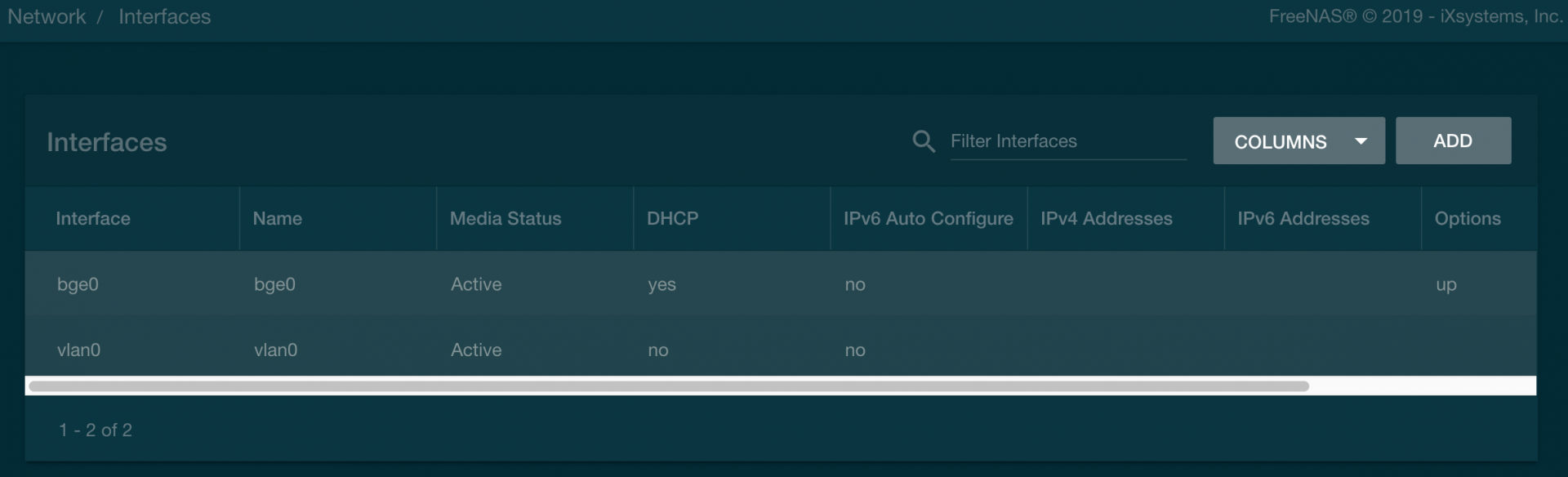This screenshot has width=1568, height=477.
Task: Select the vlan0 cell in Name column
Action: pos(275,350)
